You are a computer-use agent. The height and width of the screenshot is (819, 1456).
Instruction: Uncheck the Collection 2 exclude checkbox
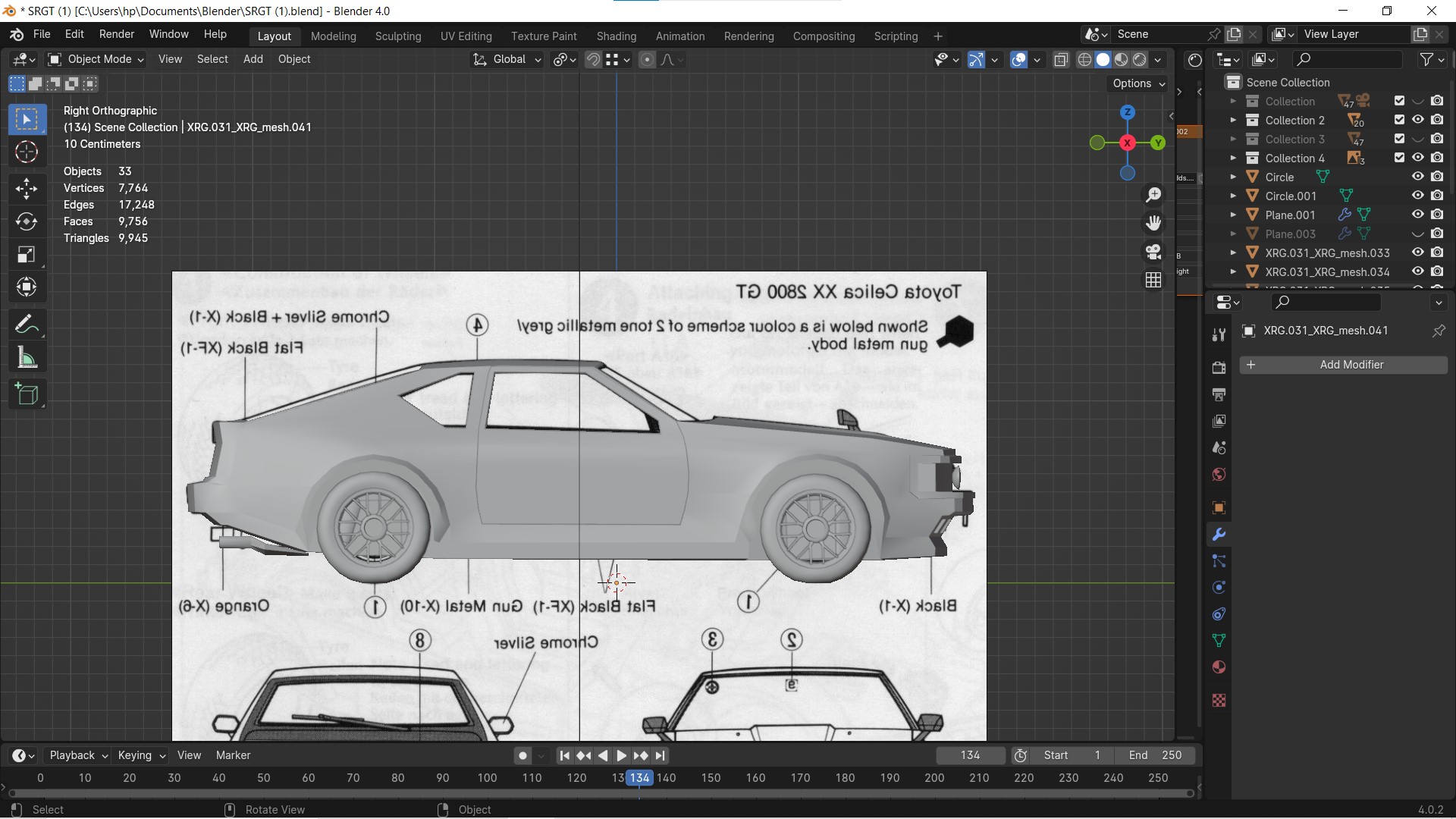click(1399, 120)
